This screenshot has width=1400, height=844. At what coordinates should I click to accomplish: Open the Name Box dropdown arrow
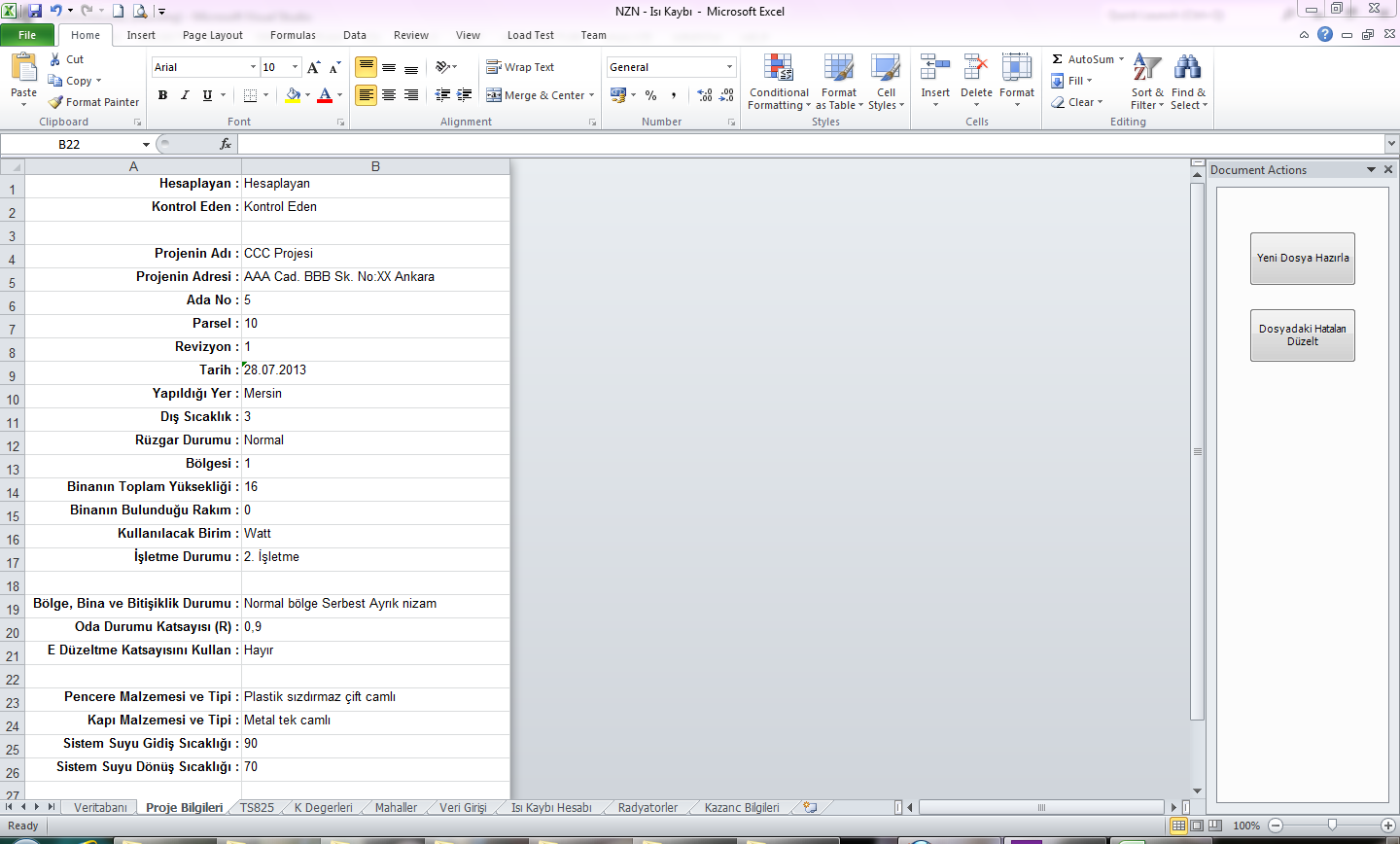point(146,144)
